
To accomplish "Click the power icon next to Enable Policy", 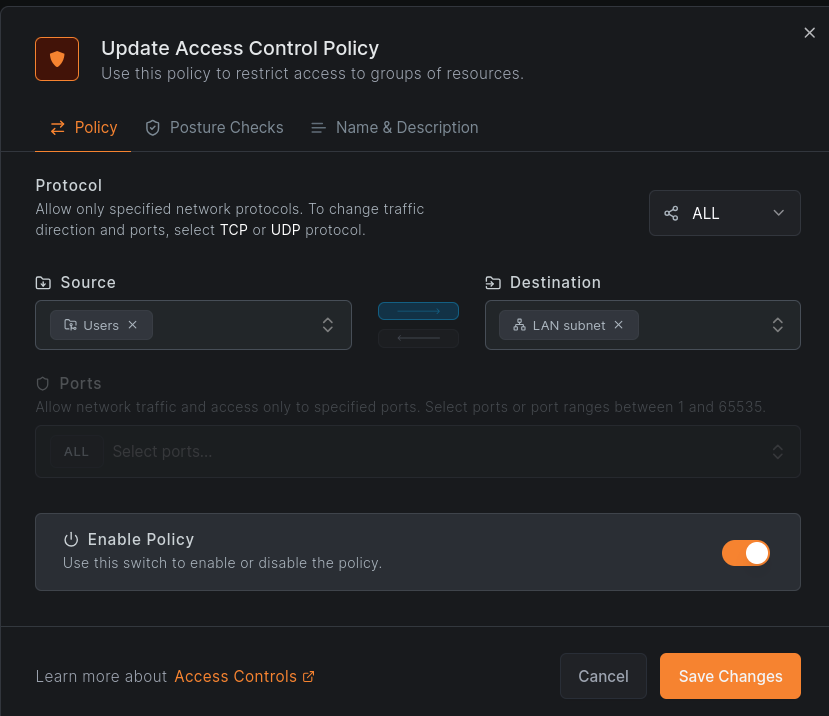I will pos(71,539).
